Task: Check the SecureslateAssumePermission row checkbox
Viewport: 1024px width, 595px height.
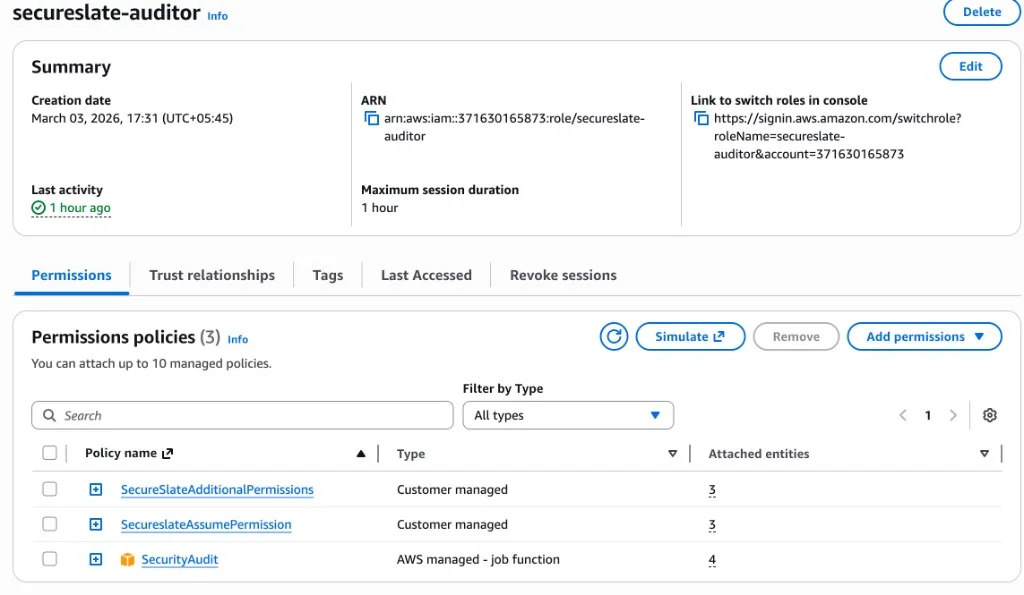Action: tap(50, 524)
